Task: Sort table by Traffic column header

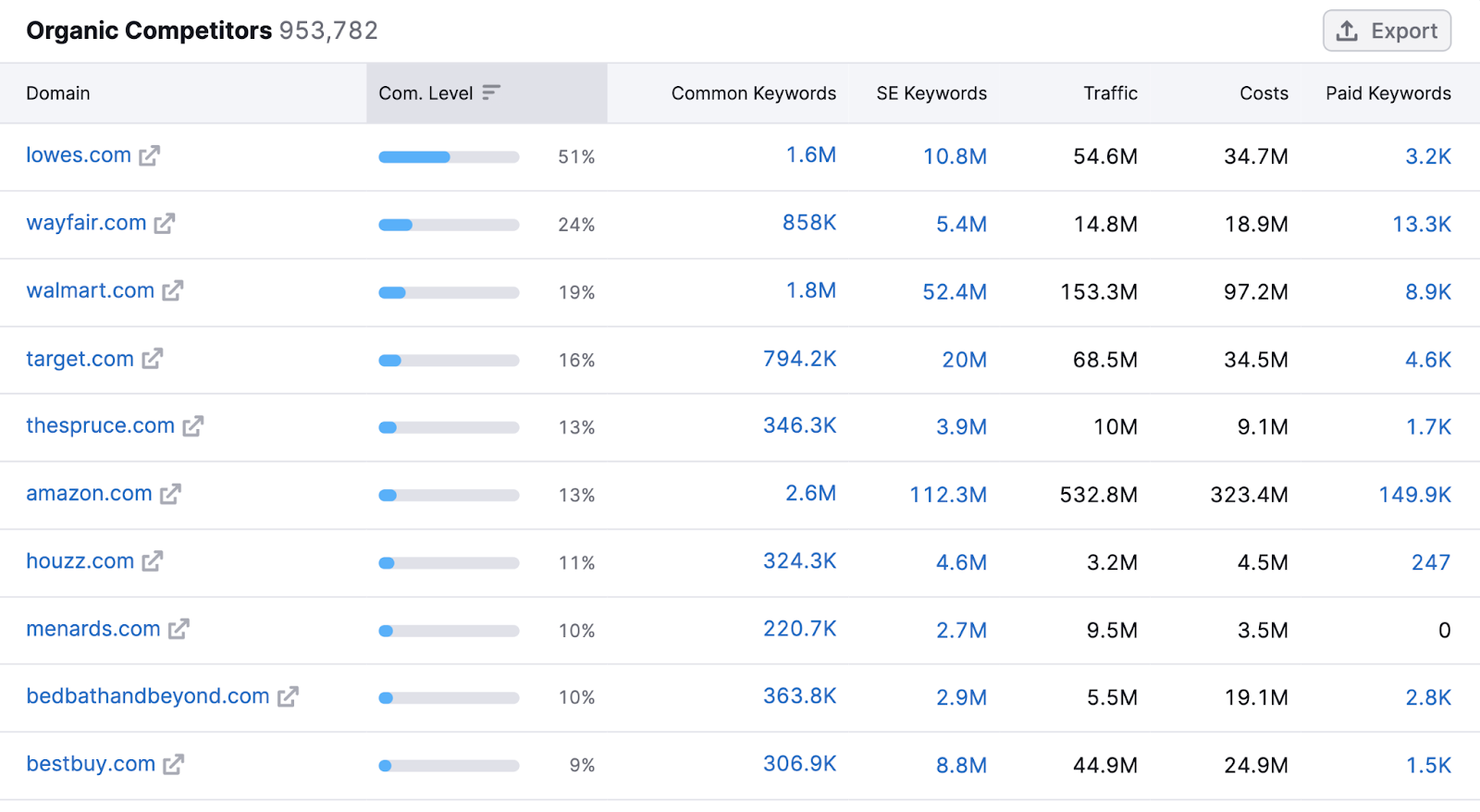Action: (x=1110, y=93)
